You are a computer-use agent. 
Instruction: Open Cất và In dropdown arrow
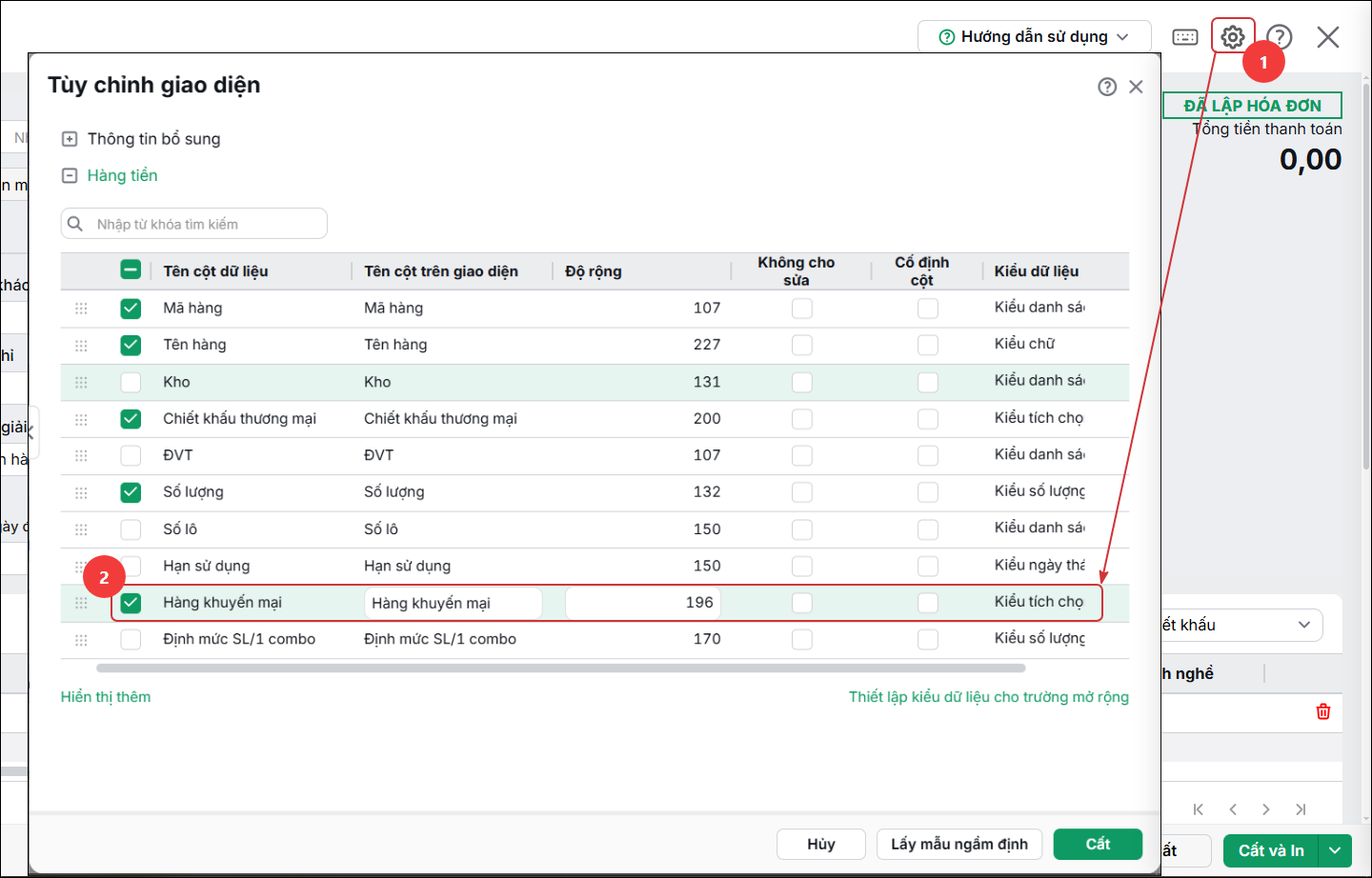pos(1336,850)
